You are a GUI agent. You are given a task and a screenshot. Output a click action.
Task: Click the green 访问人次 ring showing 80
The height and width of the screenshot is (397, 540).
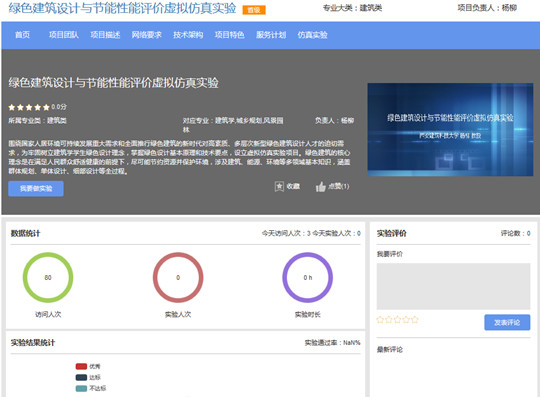tap(48, 278)
